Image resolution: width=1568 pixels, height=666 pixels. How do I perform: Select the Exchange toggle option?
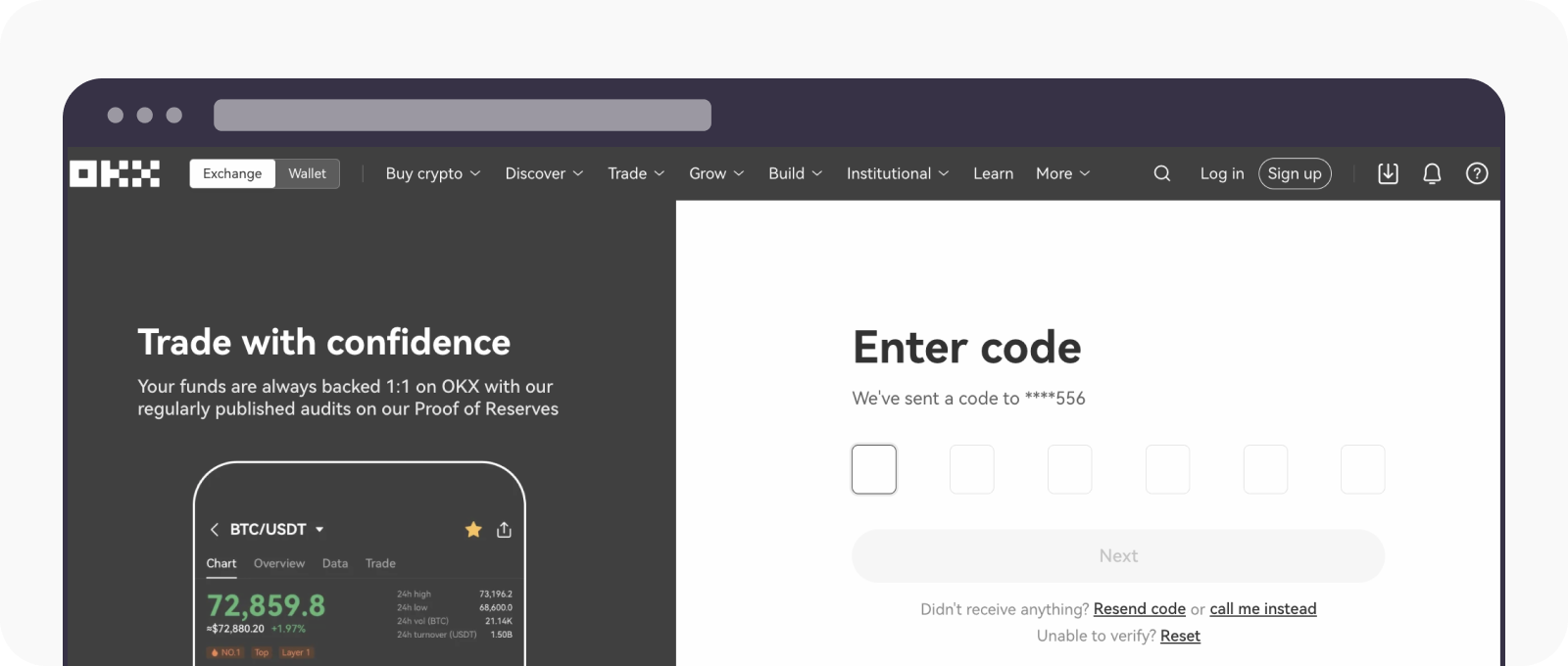[x=232, y=173]
